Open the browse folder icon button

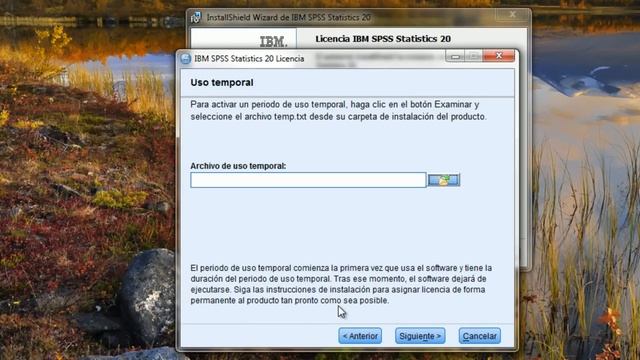pos(444,180)
